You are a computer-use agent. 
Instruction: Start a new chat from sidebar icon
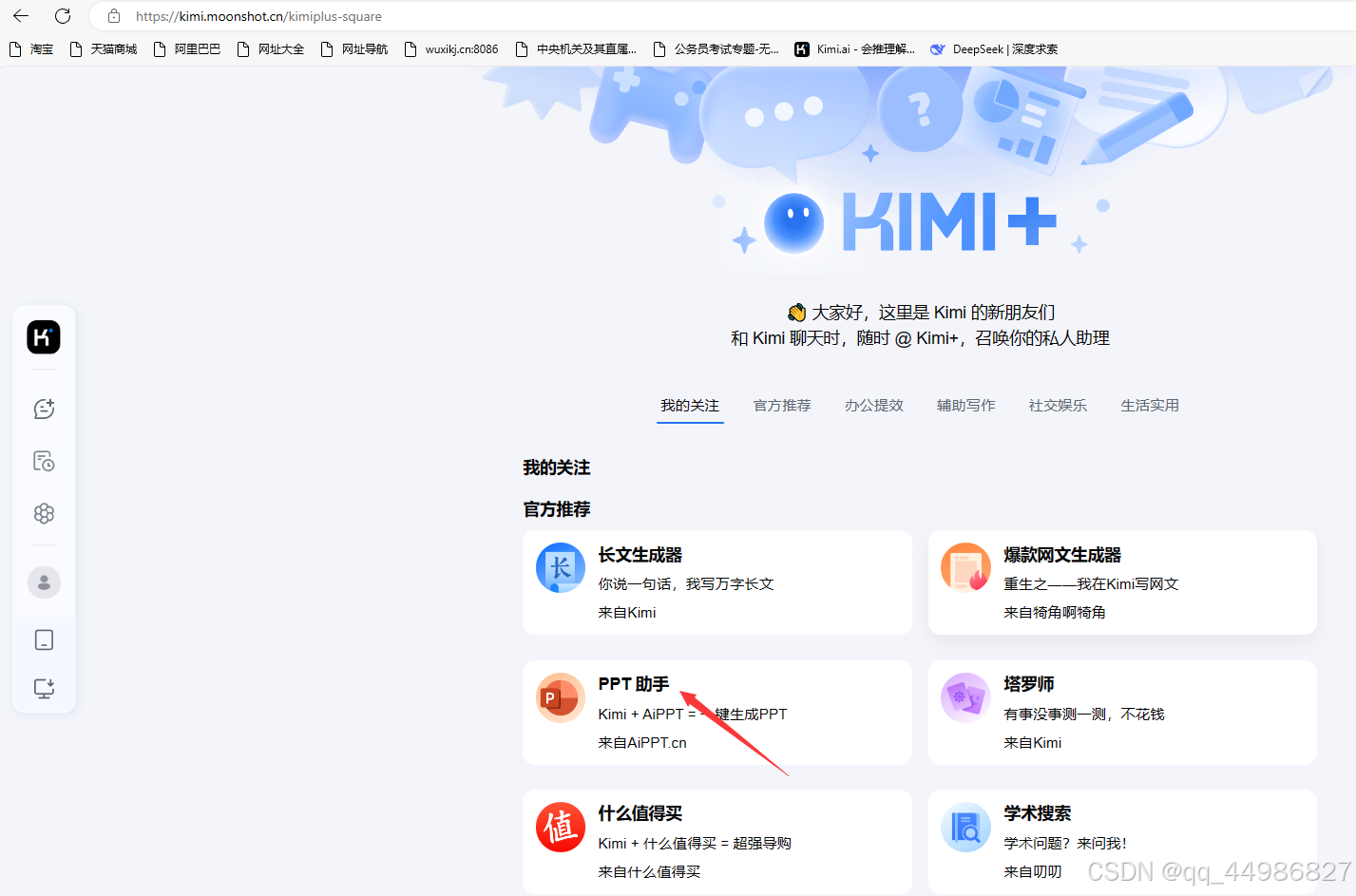pyautogui.click(x=44, y=409)
